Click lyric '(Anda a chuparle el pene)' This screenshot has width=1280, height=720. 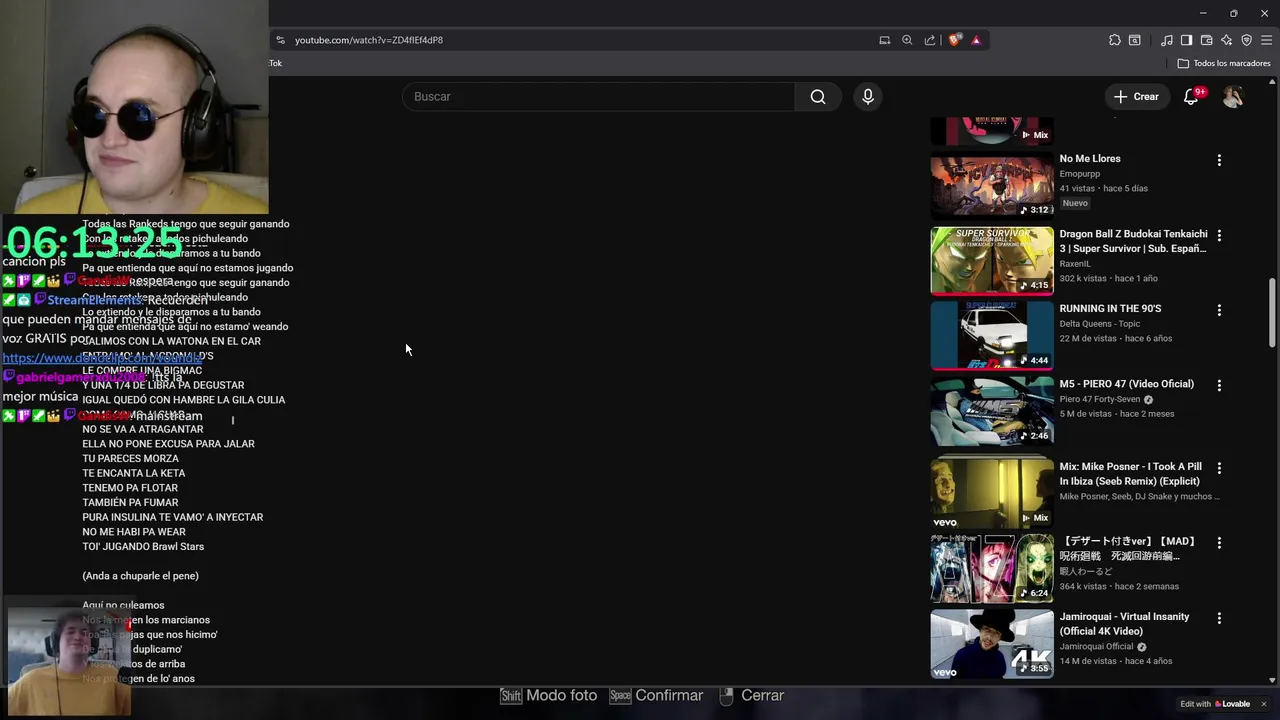(140, 576)
